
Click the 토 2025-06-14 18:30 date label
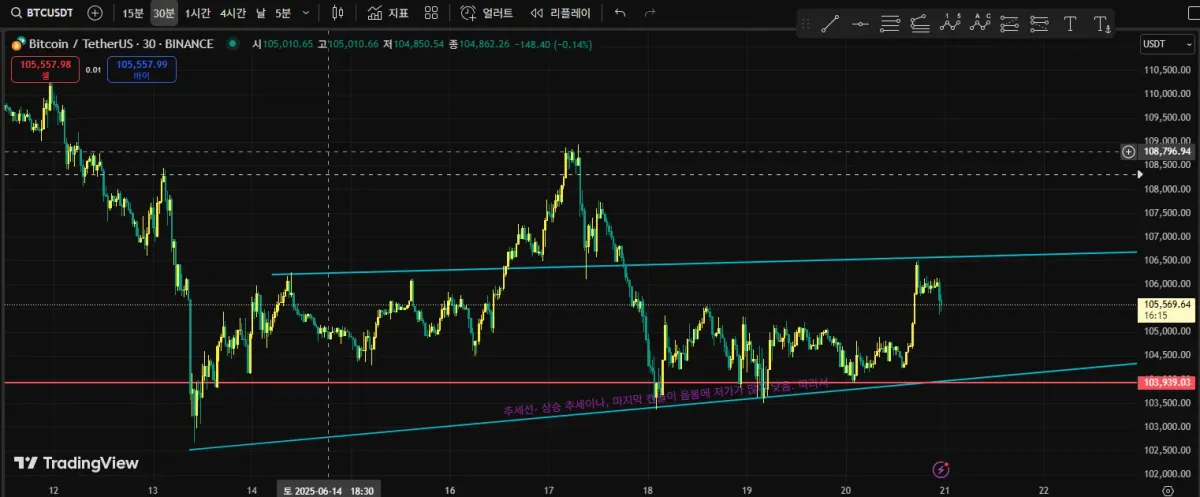[329, 490]
